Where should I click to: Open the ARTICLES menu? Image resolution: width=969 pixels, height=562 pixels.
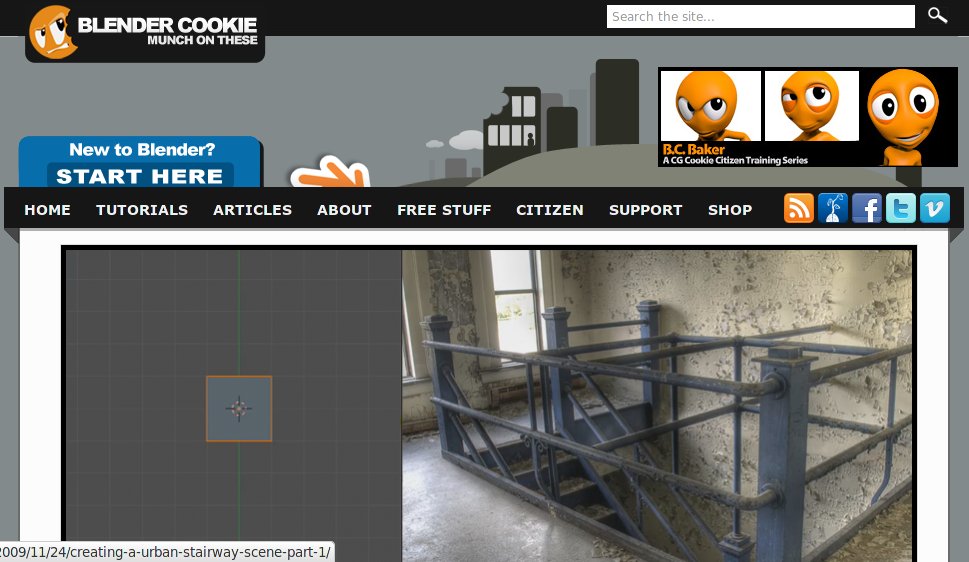(252, 210)
